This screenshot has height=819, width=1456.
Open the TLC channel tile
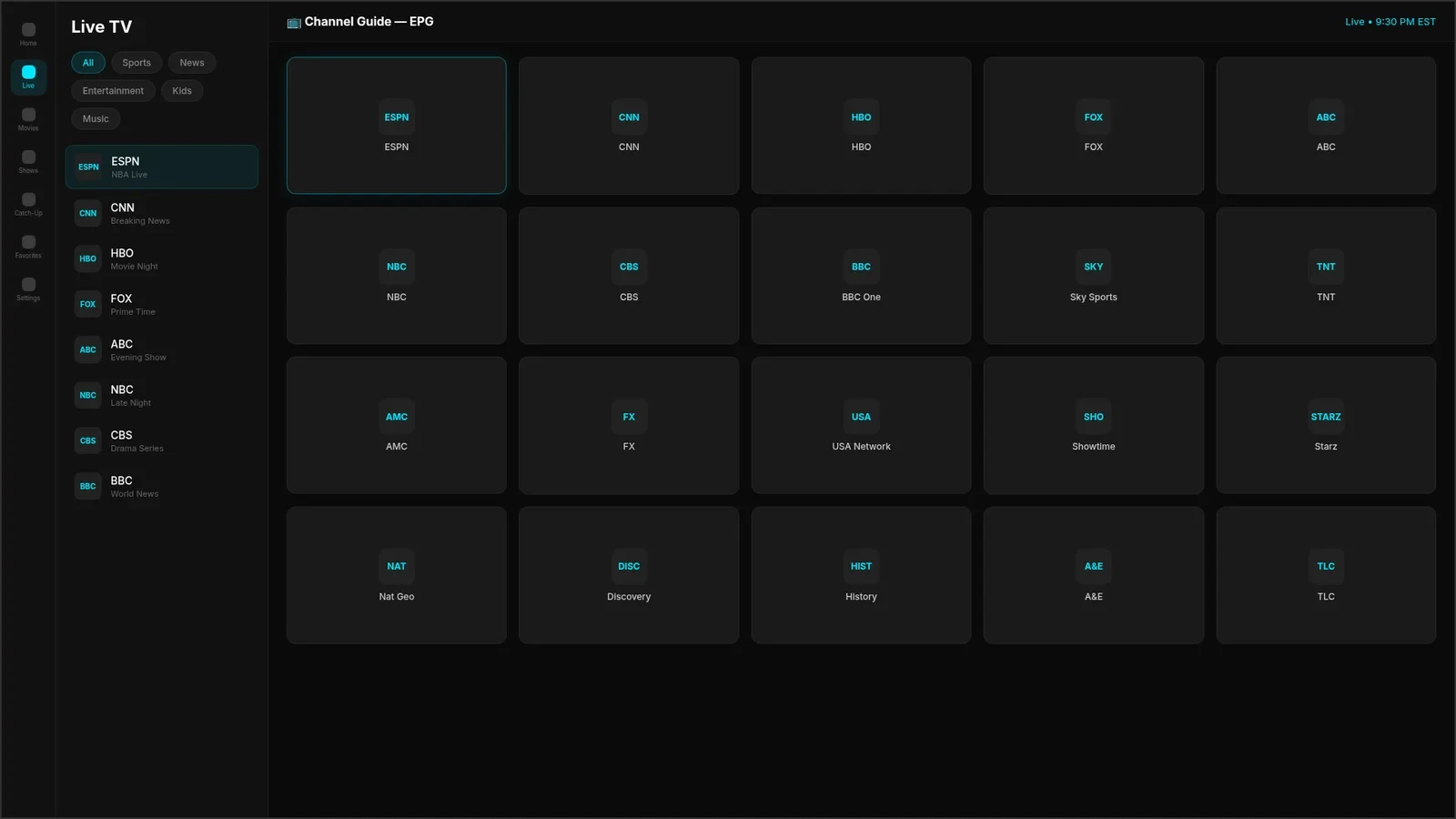1326,575
